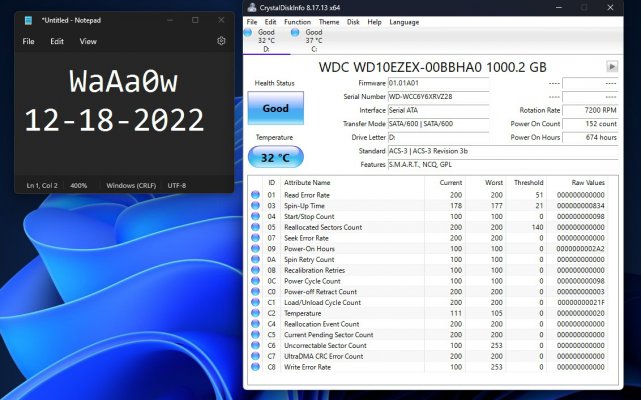Click Rotation Rate value 7200 RPM
Screen dimensions: 641x400
click(590, 110)
